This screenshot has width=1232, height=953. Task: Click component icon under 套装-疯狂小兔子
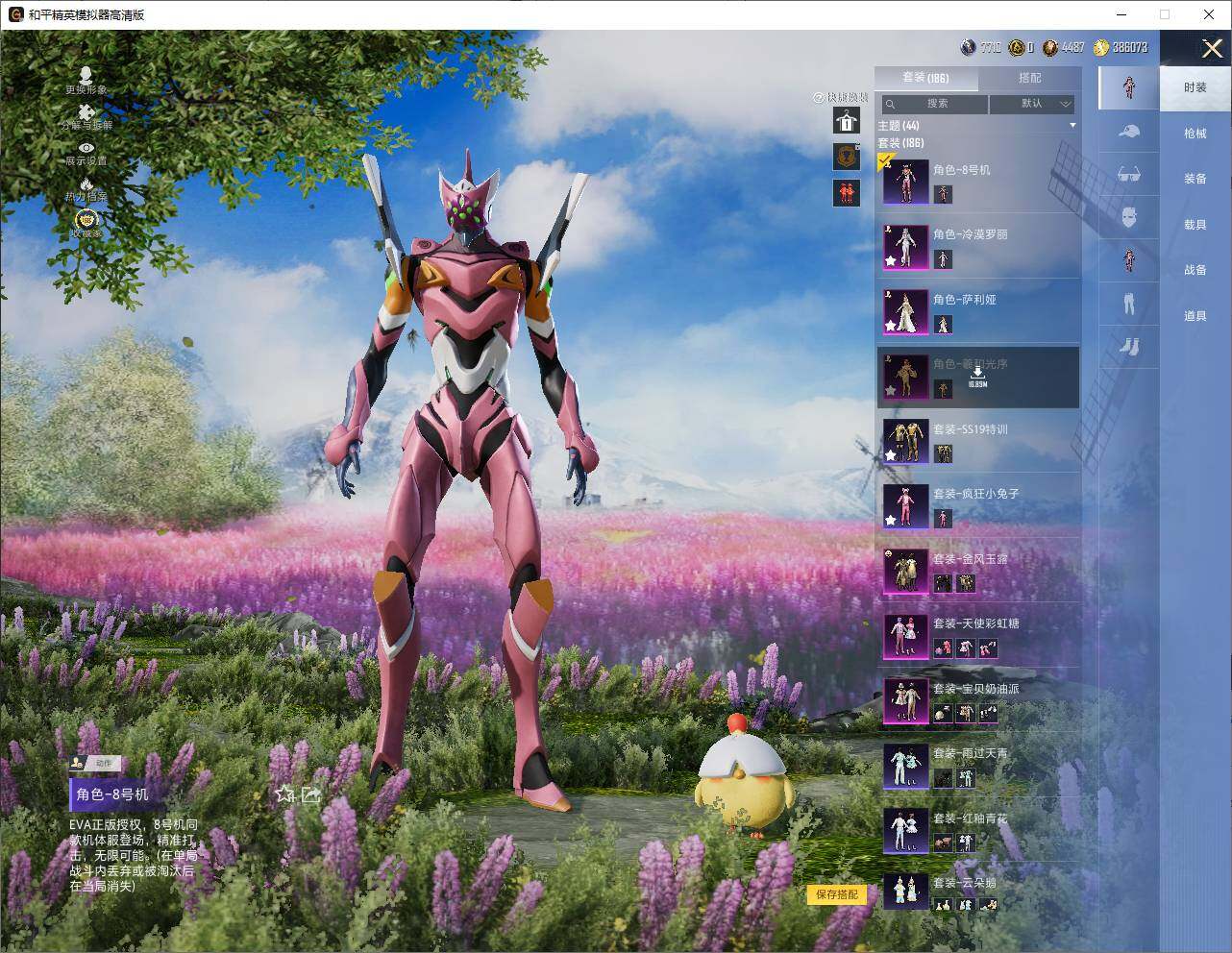click(943, 519)
